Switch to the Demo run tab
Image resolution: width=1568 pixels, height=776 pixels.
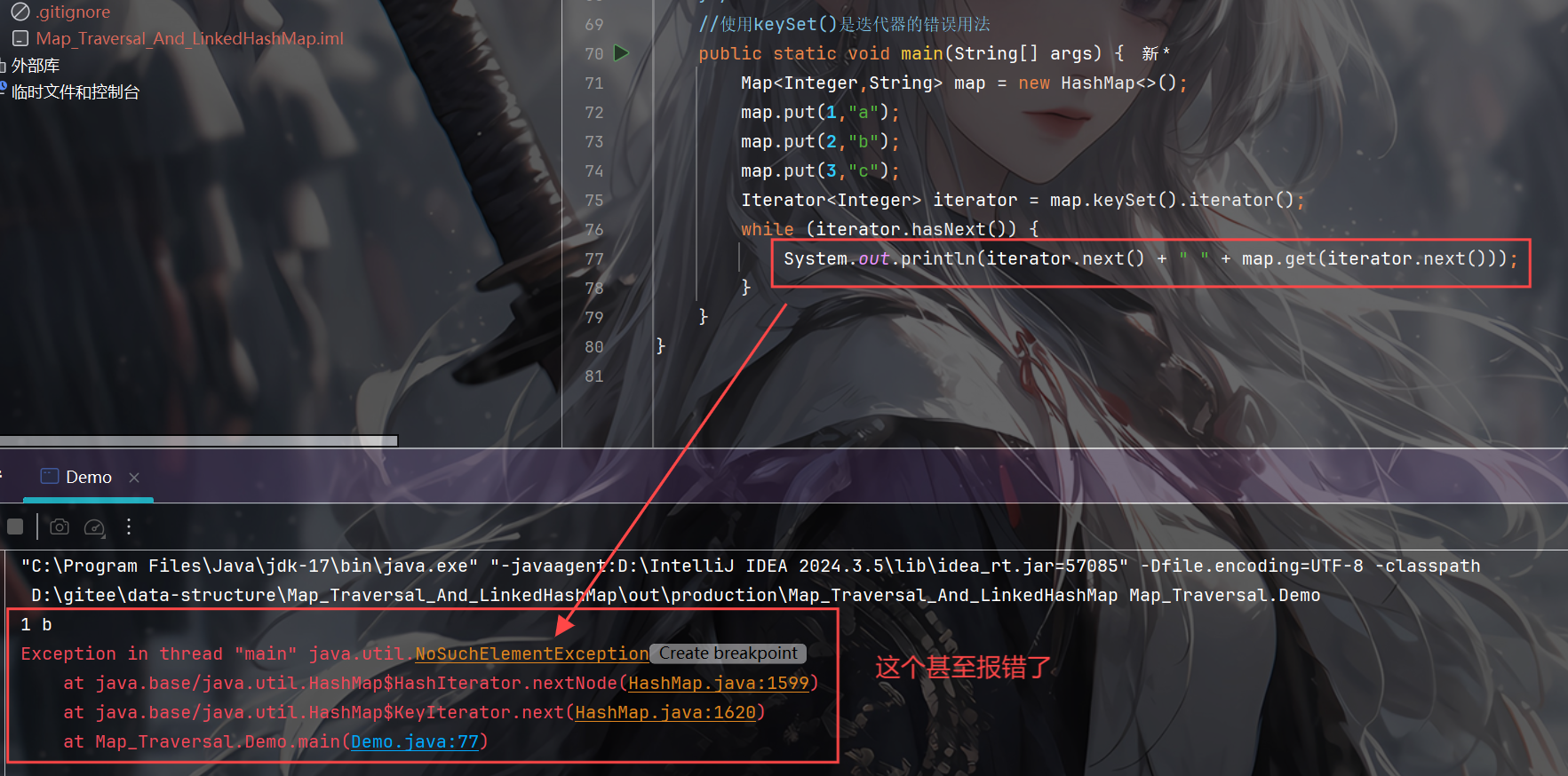(x=89, y=477)
